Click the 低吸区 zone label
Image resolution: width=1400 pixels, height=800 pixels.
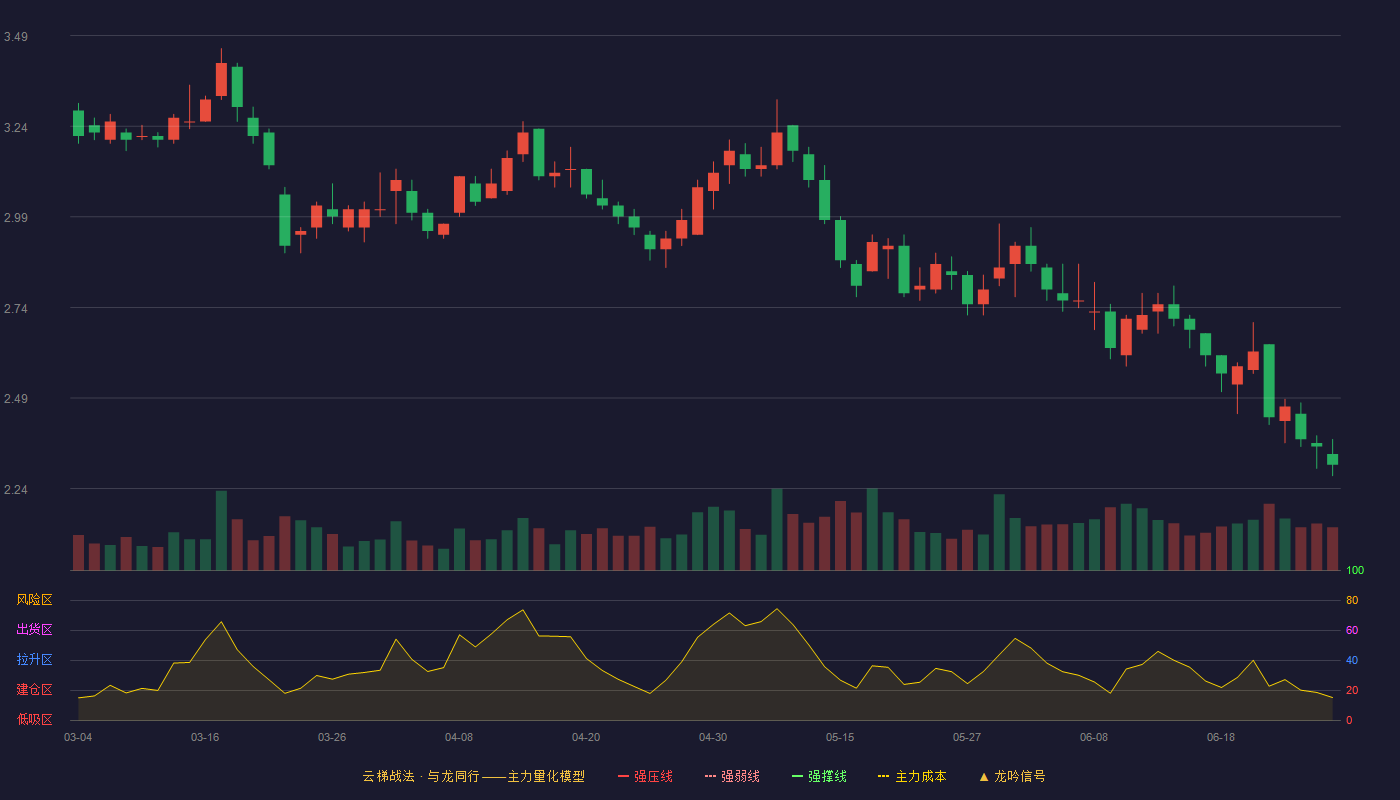tap(34, 719)
